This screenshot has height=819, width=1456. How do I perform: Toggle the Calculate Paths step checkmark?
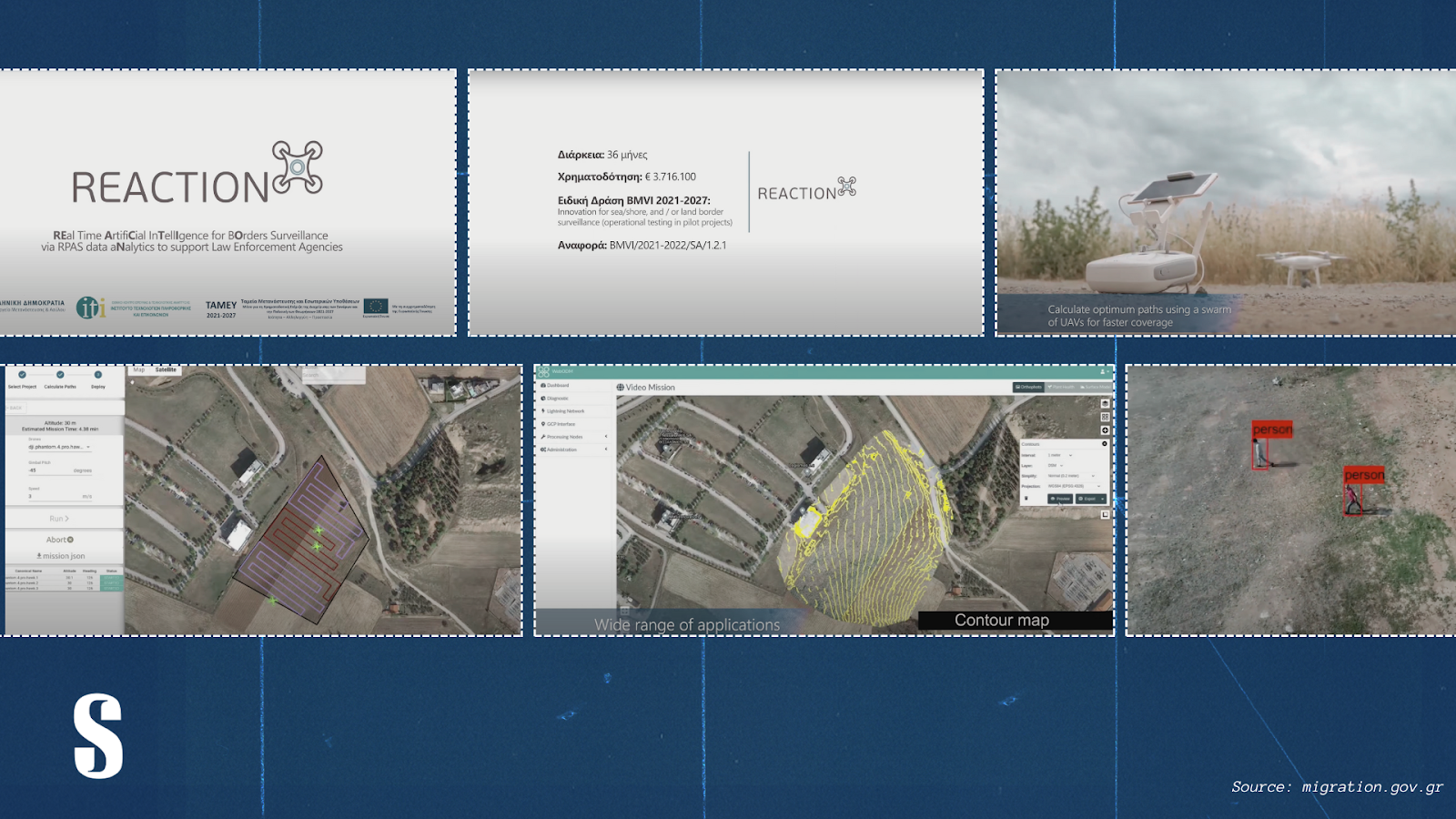(60, 375)
